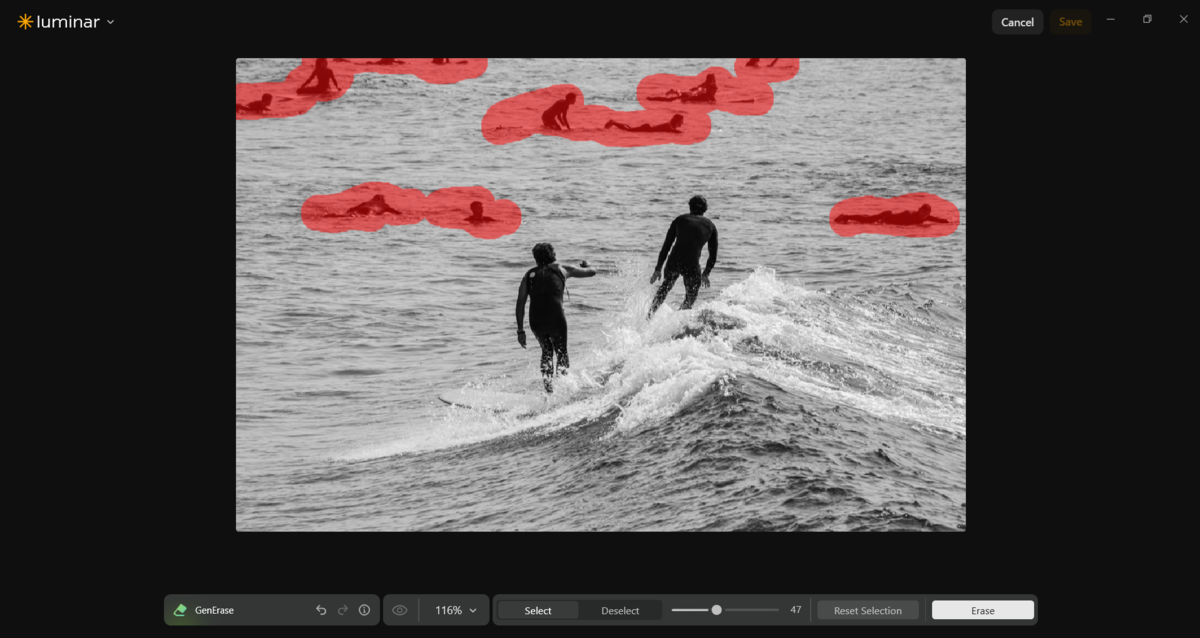The image size is (1200, 638).
Task: Click the Luminar star logo icon
Action: click(x=25, y=22)
